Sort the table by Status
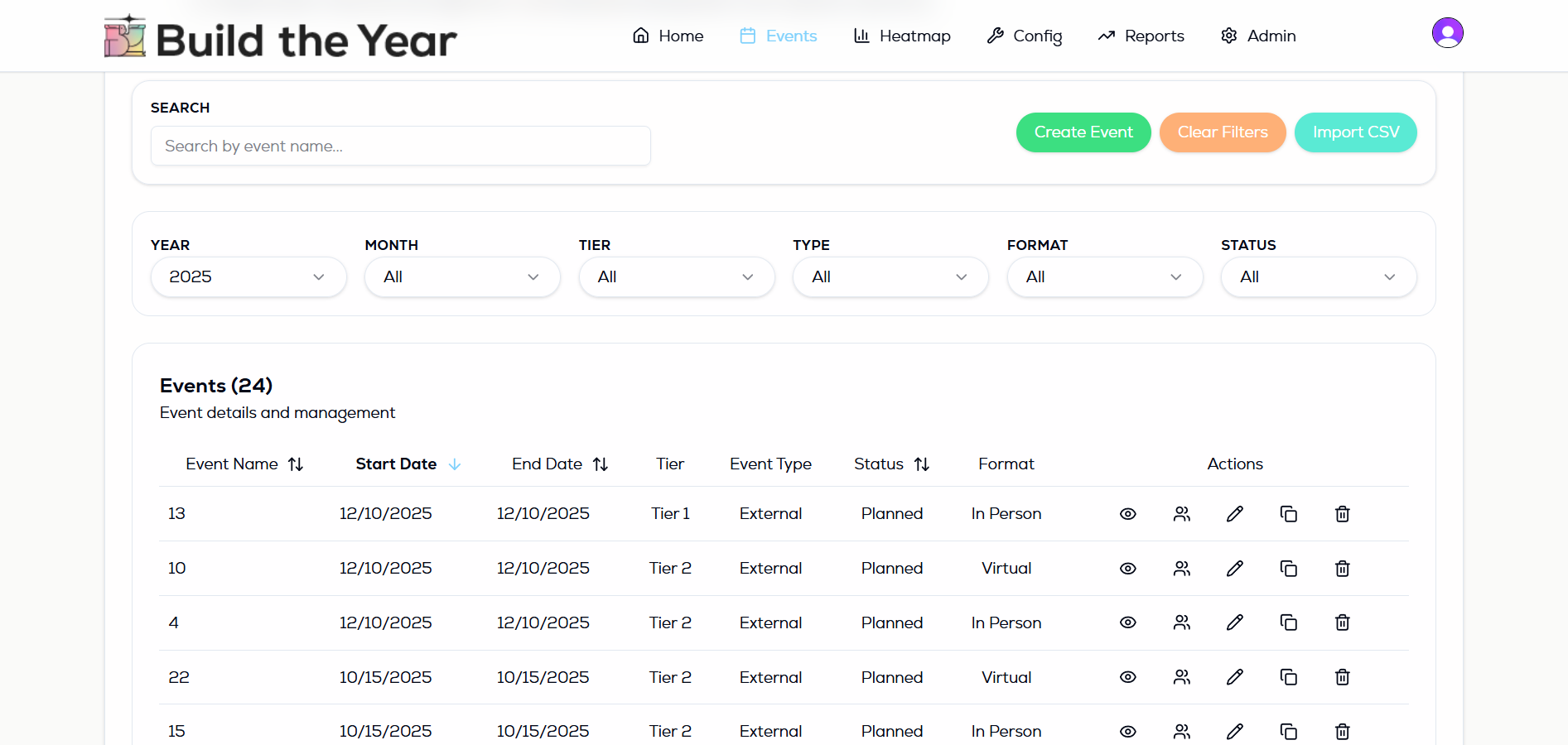The height and width of the screenshot is (745, 1568). [891, 464]
